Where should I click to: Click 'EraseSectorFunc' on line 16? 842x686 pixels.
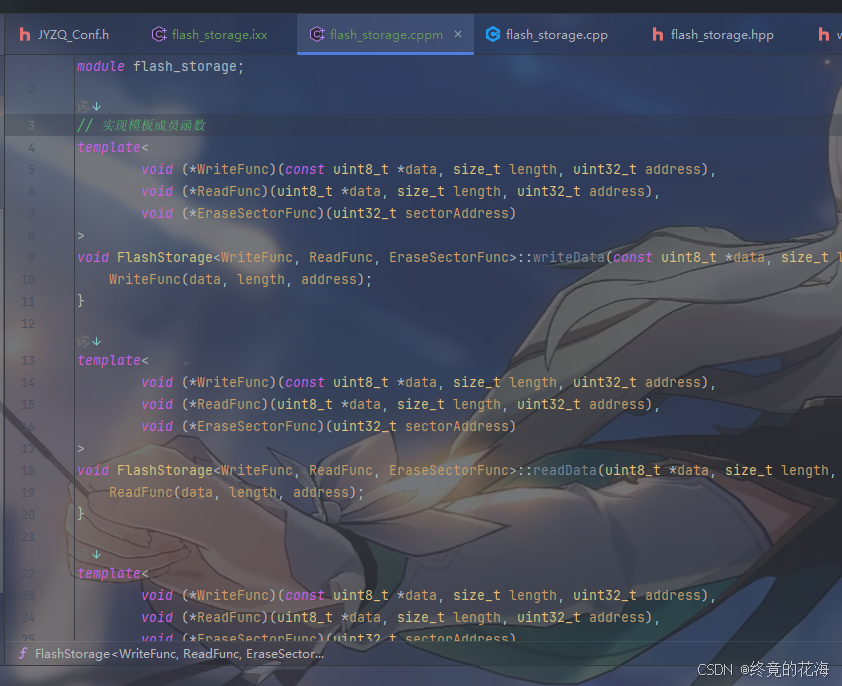pos(257,427)
